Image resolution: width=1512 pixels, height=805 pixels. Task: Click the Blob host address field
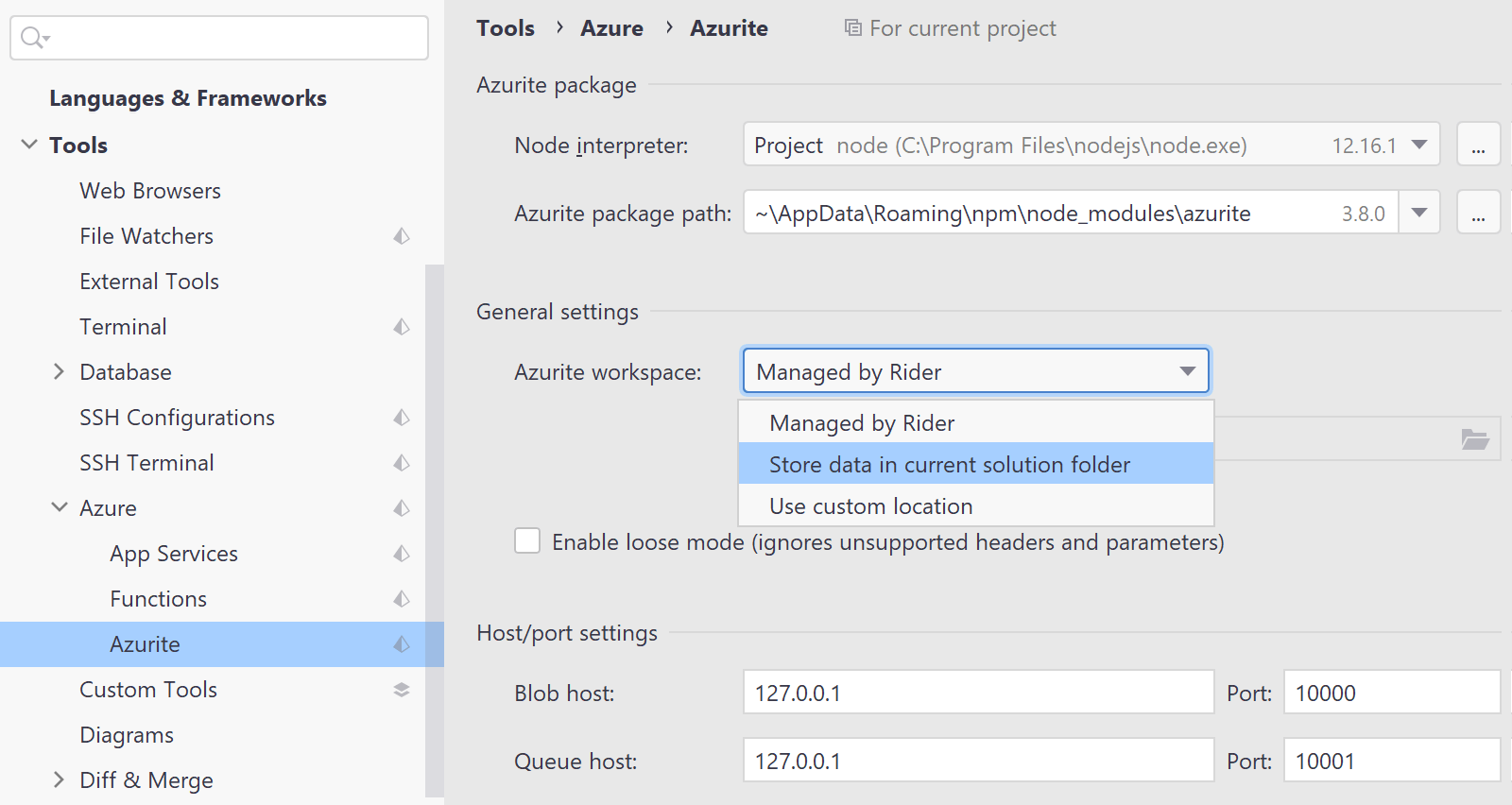click(978, 693)
